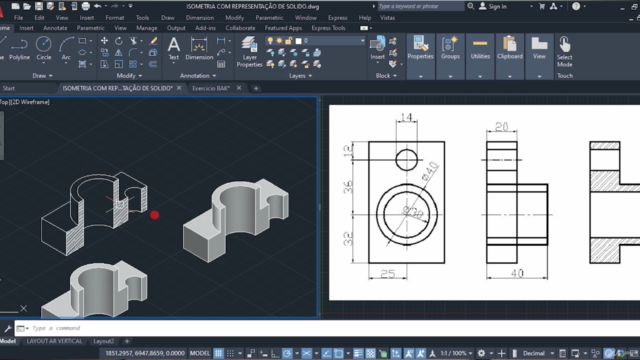
Task: Activate the Scale tool
Action: tap(118, 64)
